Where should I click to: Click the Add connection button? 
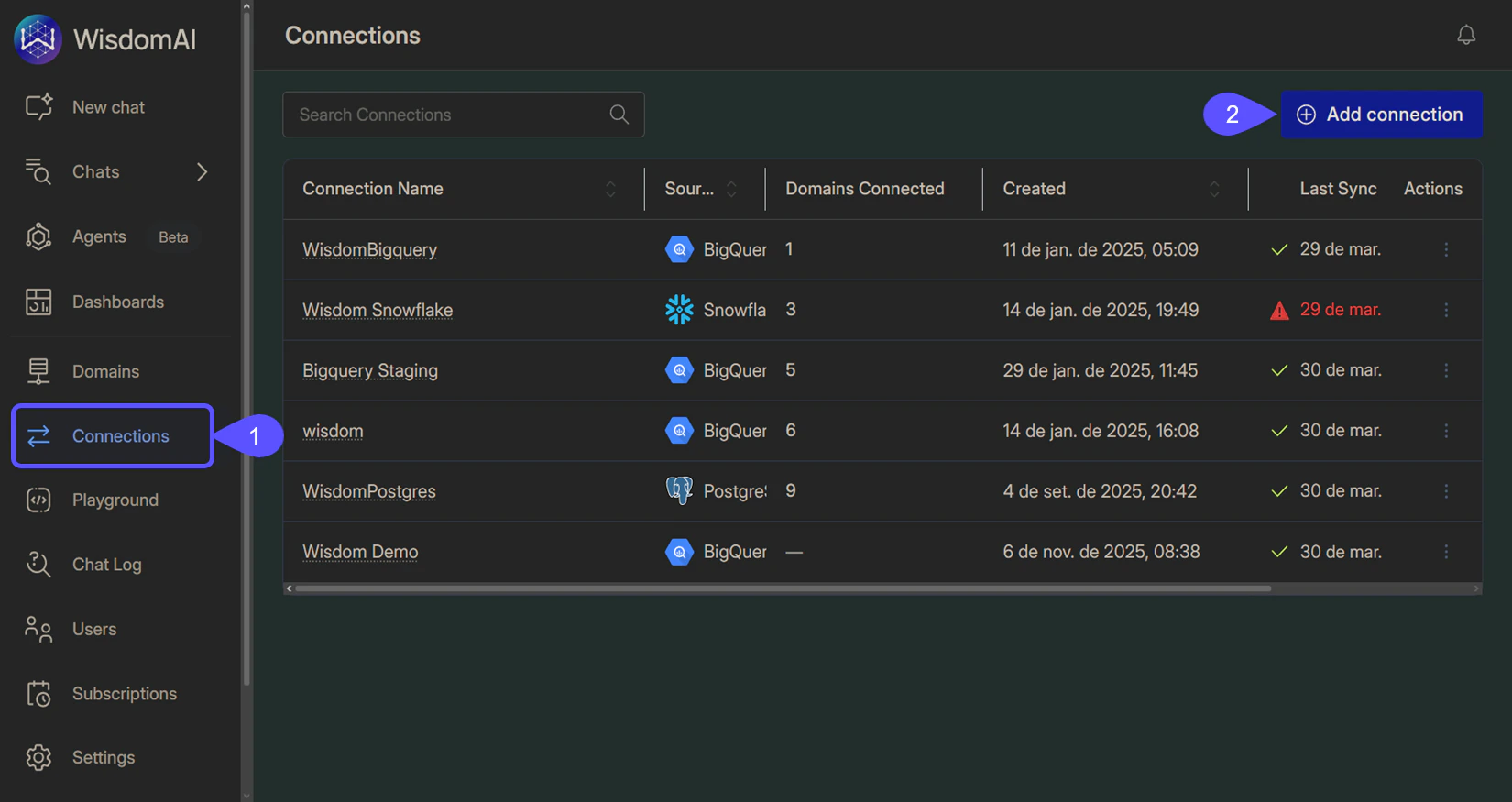pos(1381,115)
